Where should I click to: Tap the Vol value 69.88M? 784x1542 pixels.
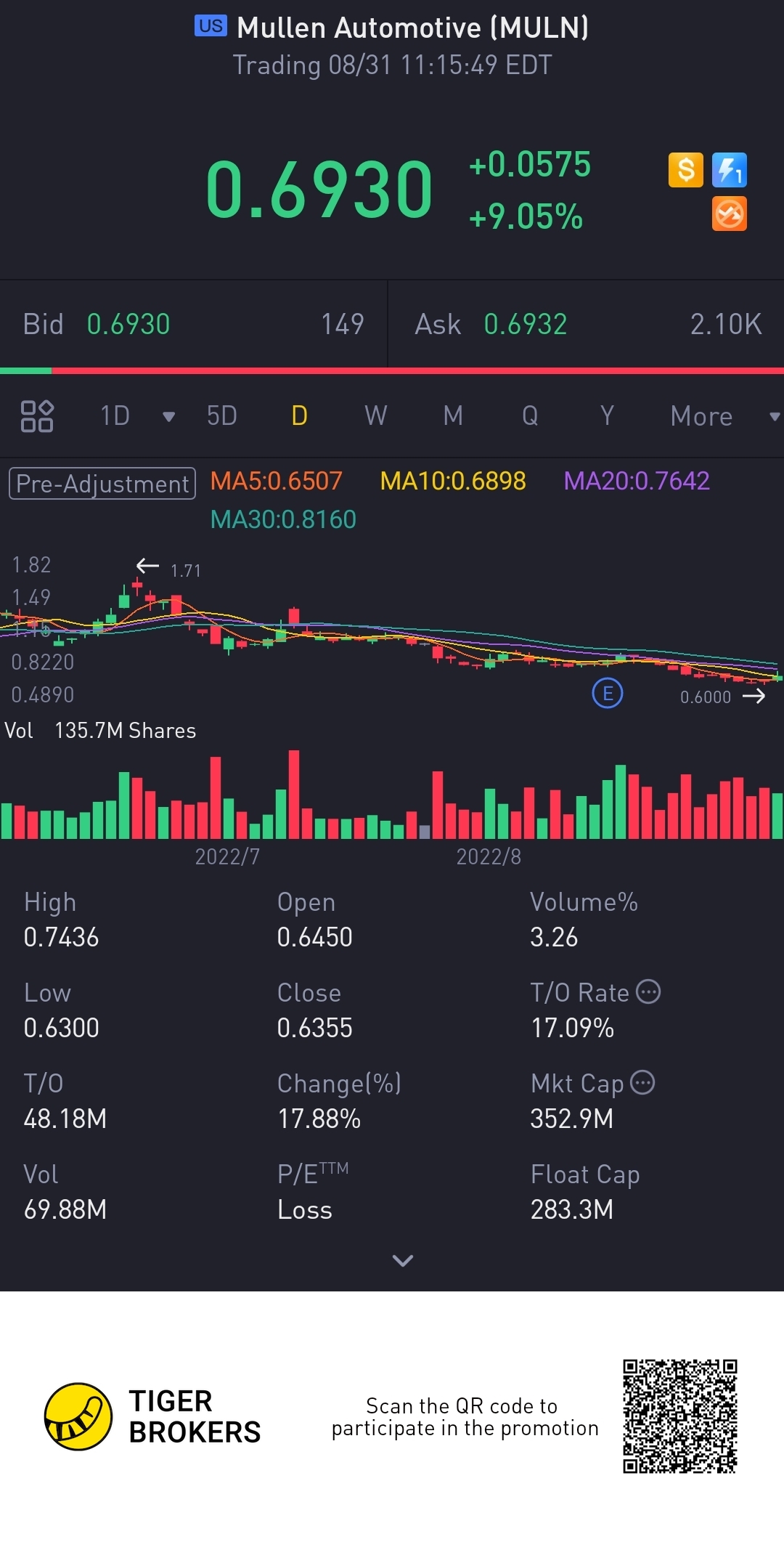coord(65,1209)
